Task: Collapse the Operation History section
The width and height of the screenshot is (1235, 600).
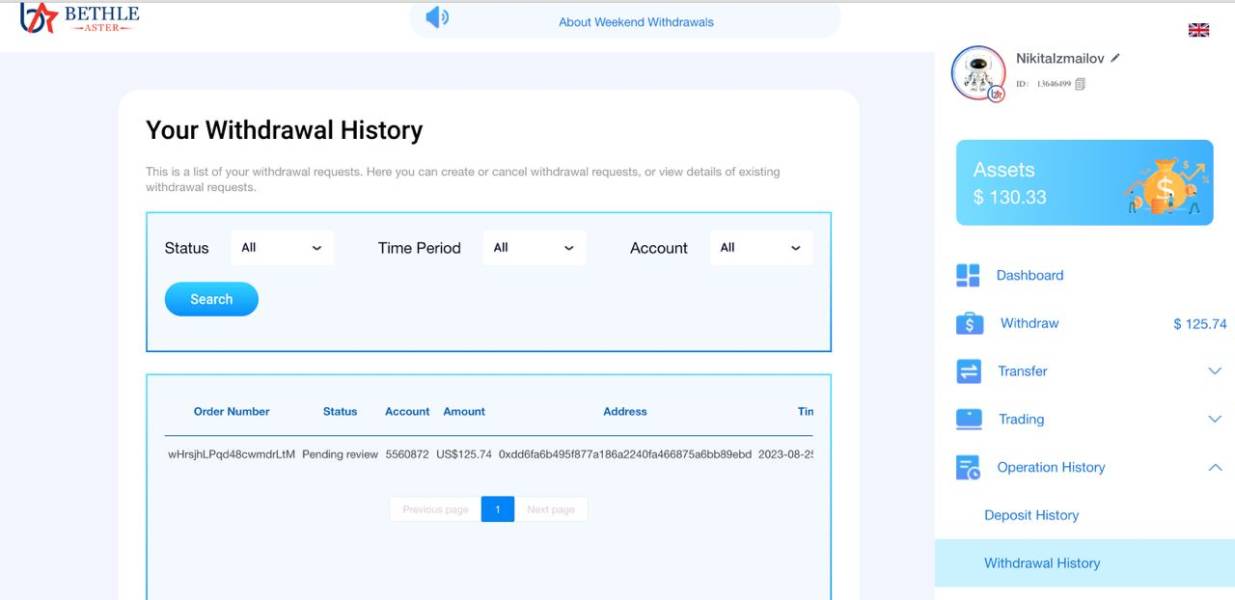Action: tap(1215, 467)
